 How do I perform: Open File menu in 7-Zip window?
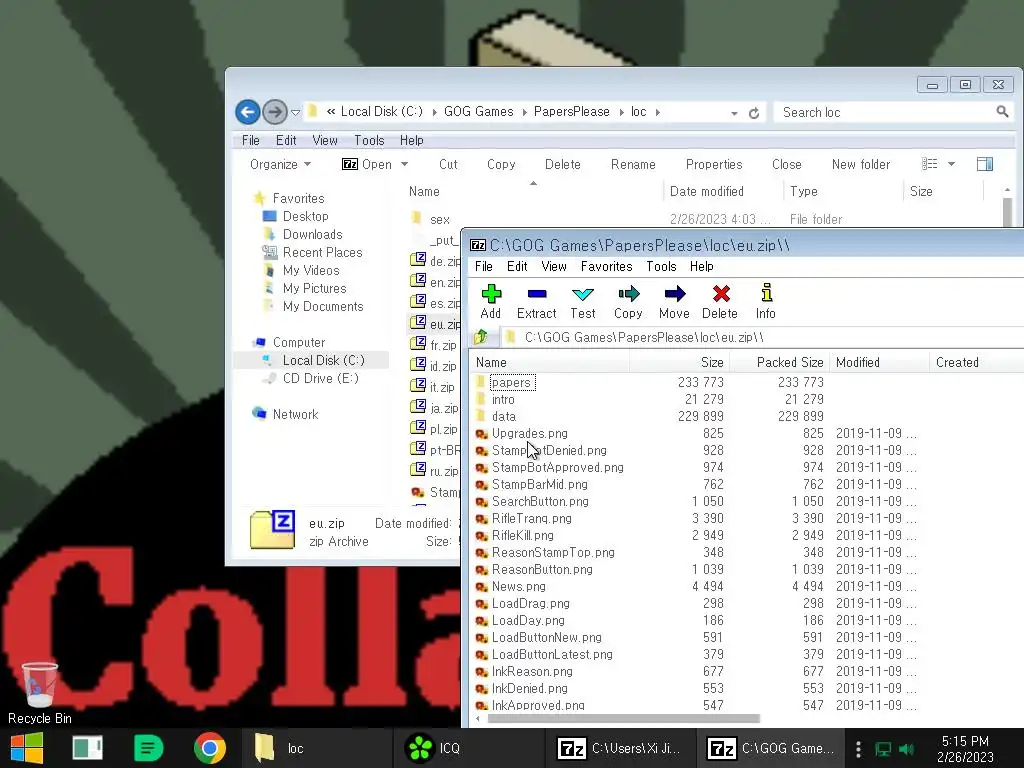(484, 266)
